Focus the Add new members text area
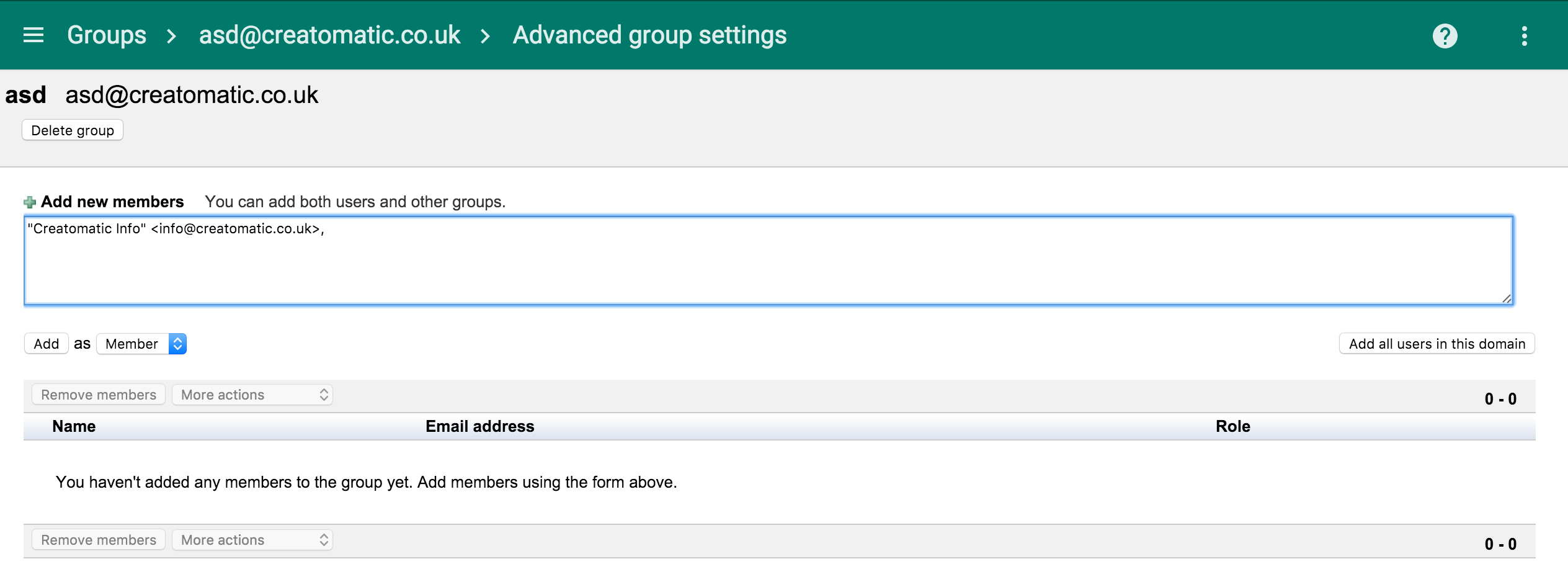Screen dimensions: 1568x582 click(768, 261)
